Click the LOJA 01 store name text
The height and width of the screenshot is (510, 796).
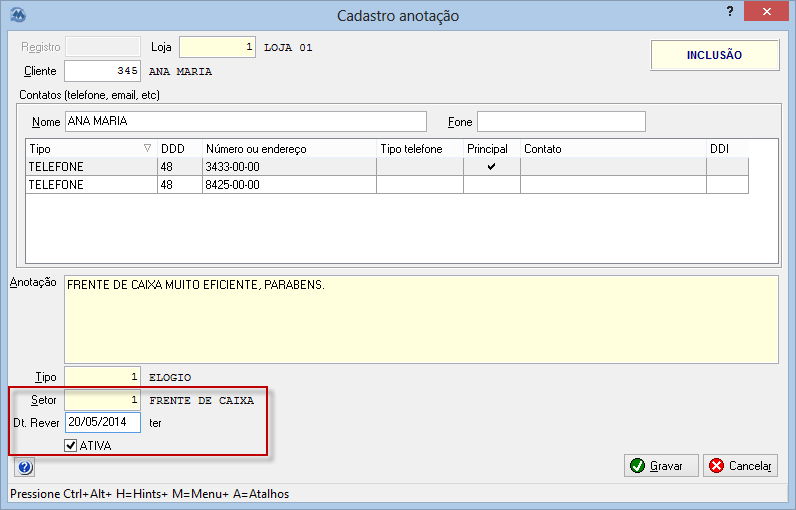(x=288, y=48)
